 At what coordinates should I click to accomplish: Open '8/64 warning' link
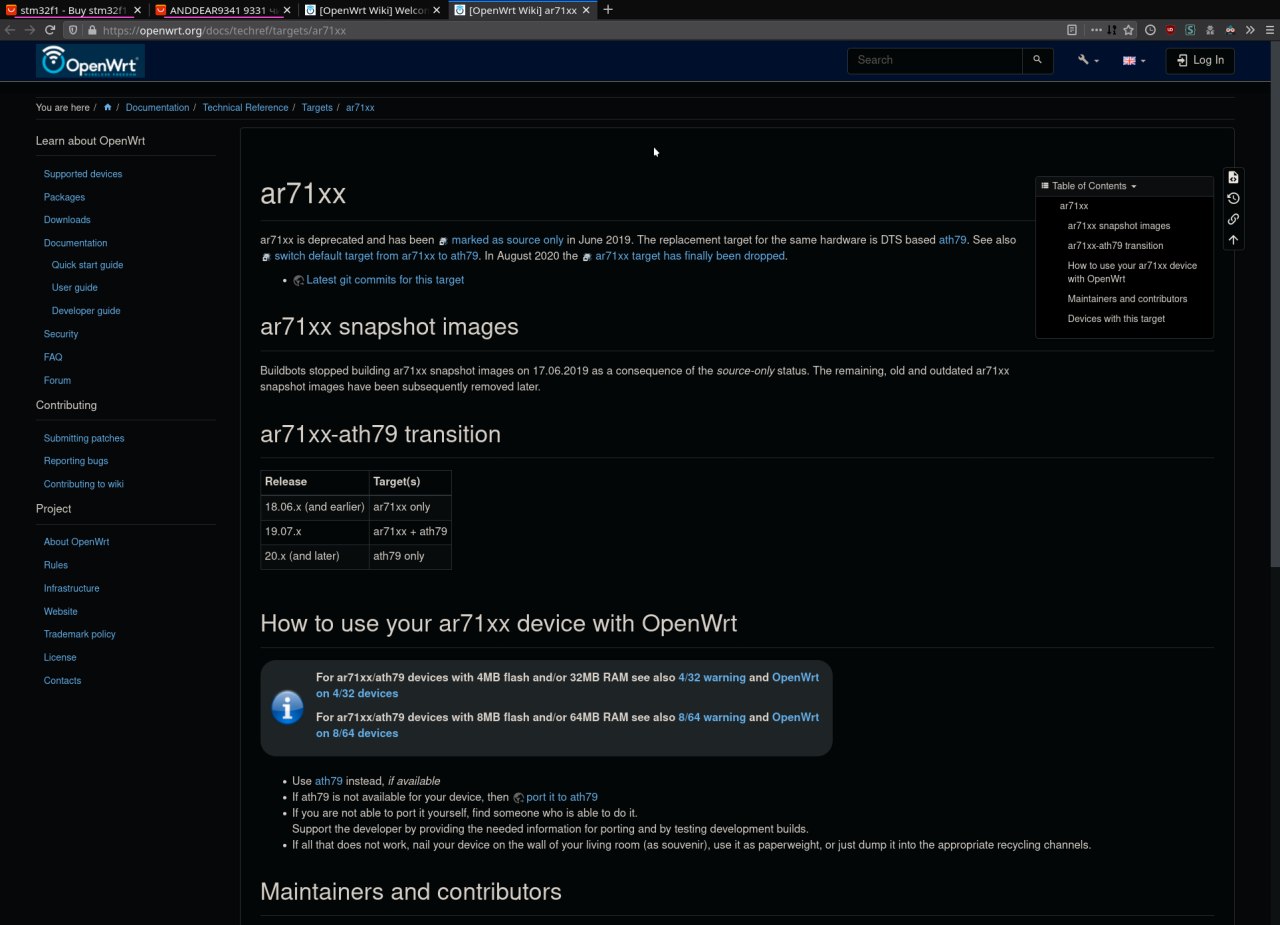[x=712, y=717]
